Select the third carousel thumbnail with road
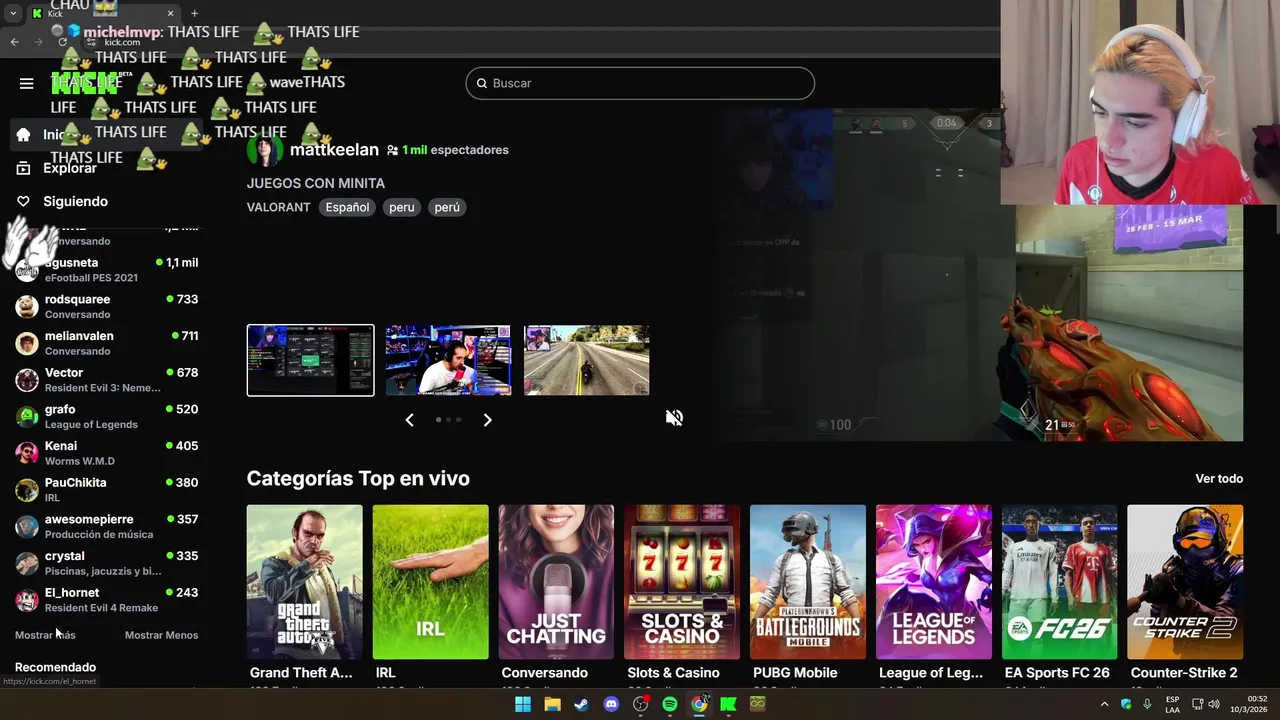Screen dimensions: 1280x720 tap(586, 360)
